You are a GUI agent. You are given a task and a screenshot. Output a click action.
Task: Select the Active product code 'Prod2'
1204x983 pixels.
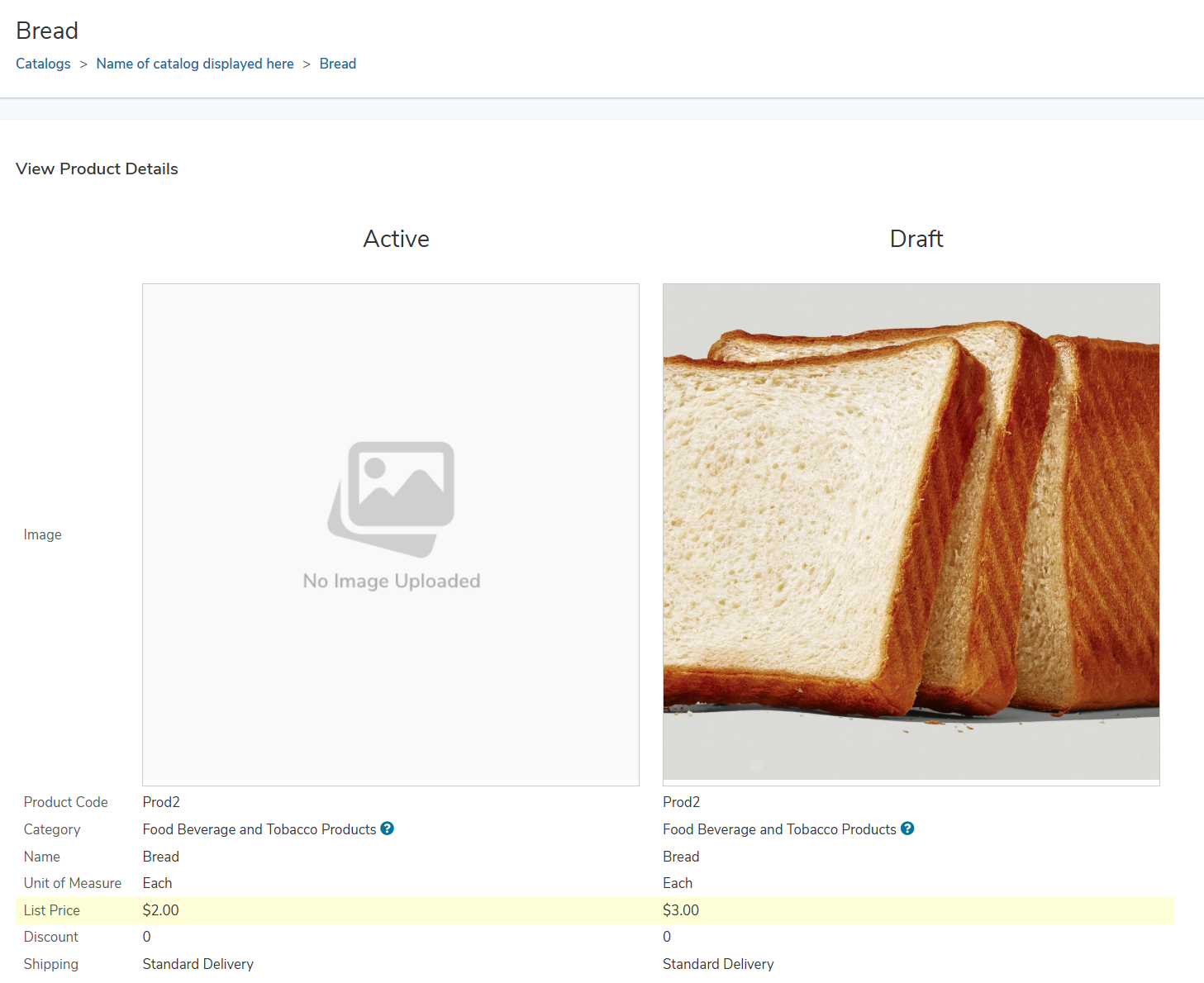click(x=161, y=802)
